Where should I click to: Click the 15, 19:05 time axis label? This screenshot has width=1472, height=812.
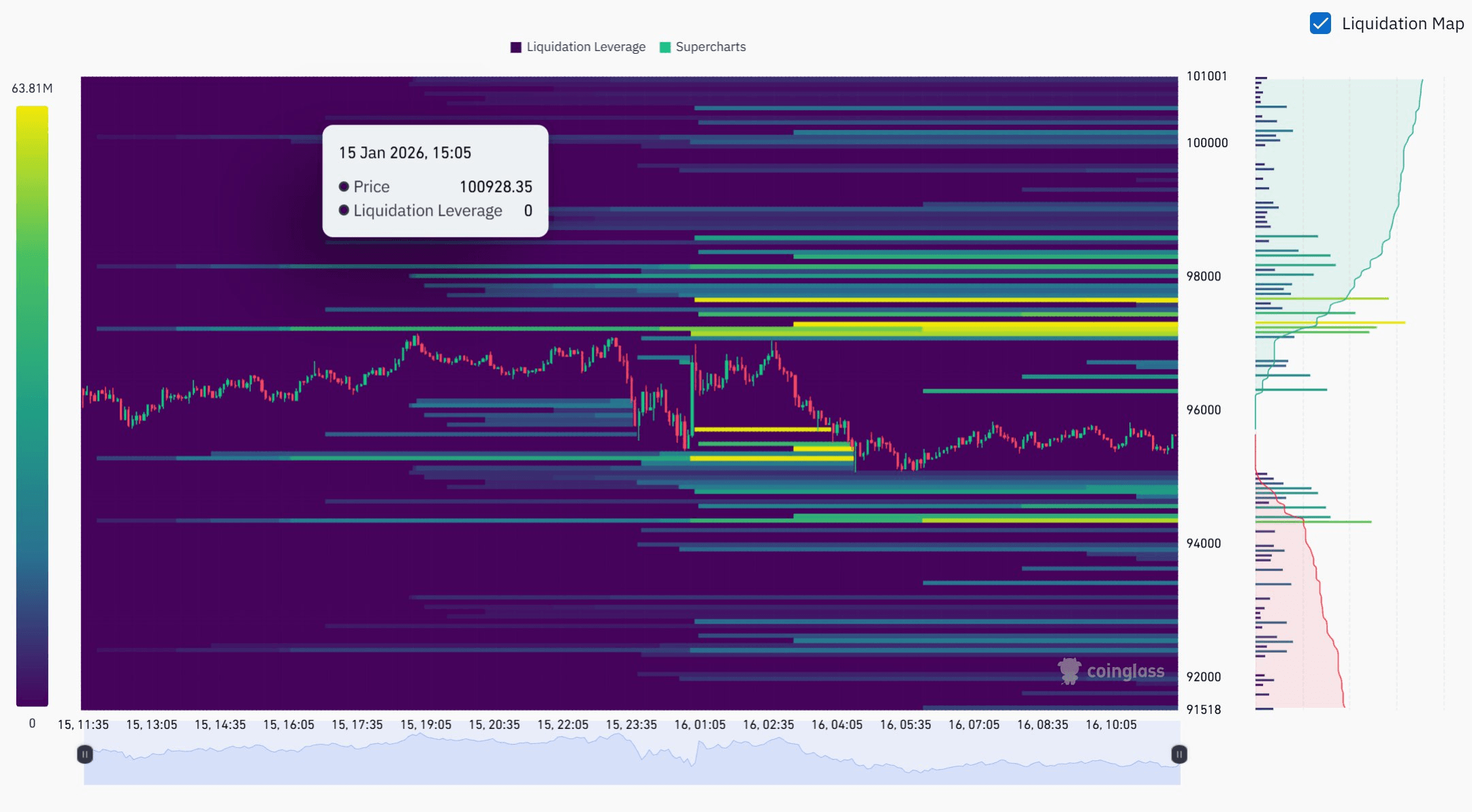pyautogui.click(x=426, y=725)
